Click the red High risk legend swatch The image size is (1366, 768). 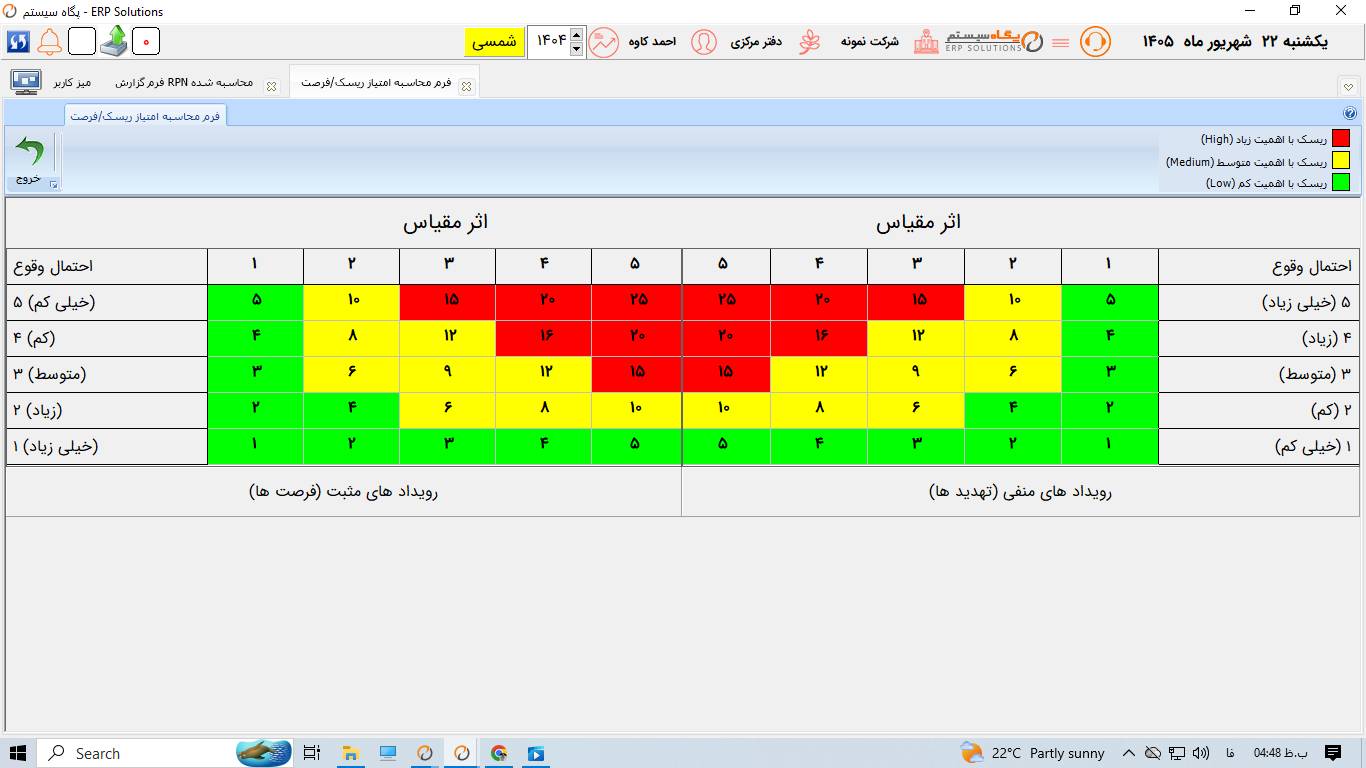pos(1341,138)
